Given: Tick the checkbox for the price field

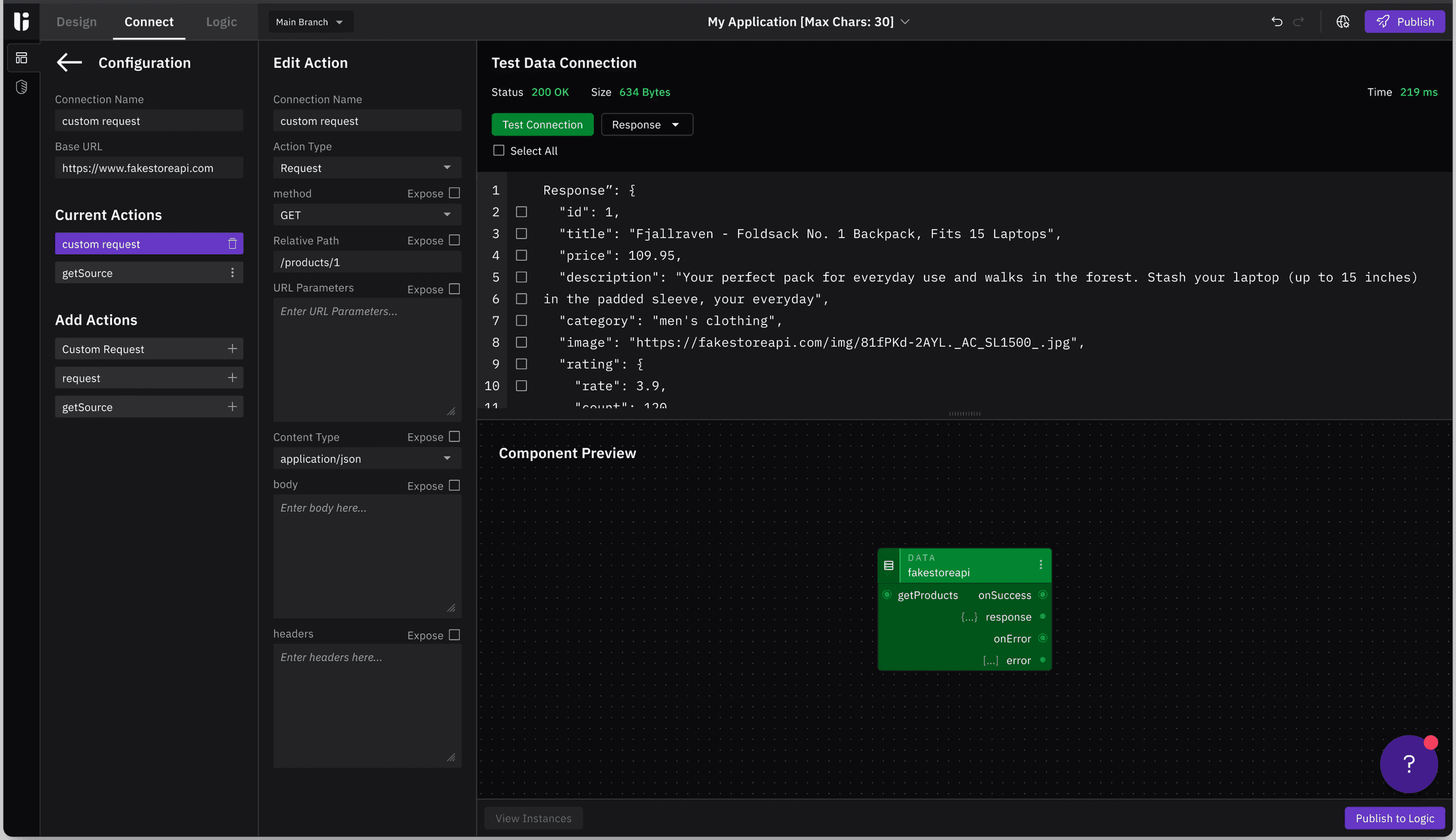Looking at the screenshot, I should pos(522,255).
